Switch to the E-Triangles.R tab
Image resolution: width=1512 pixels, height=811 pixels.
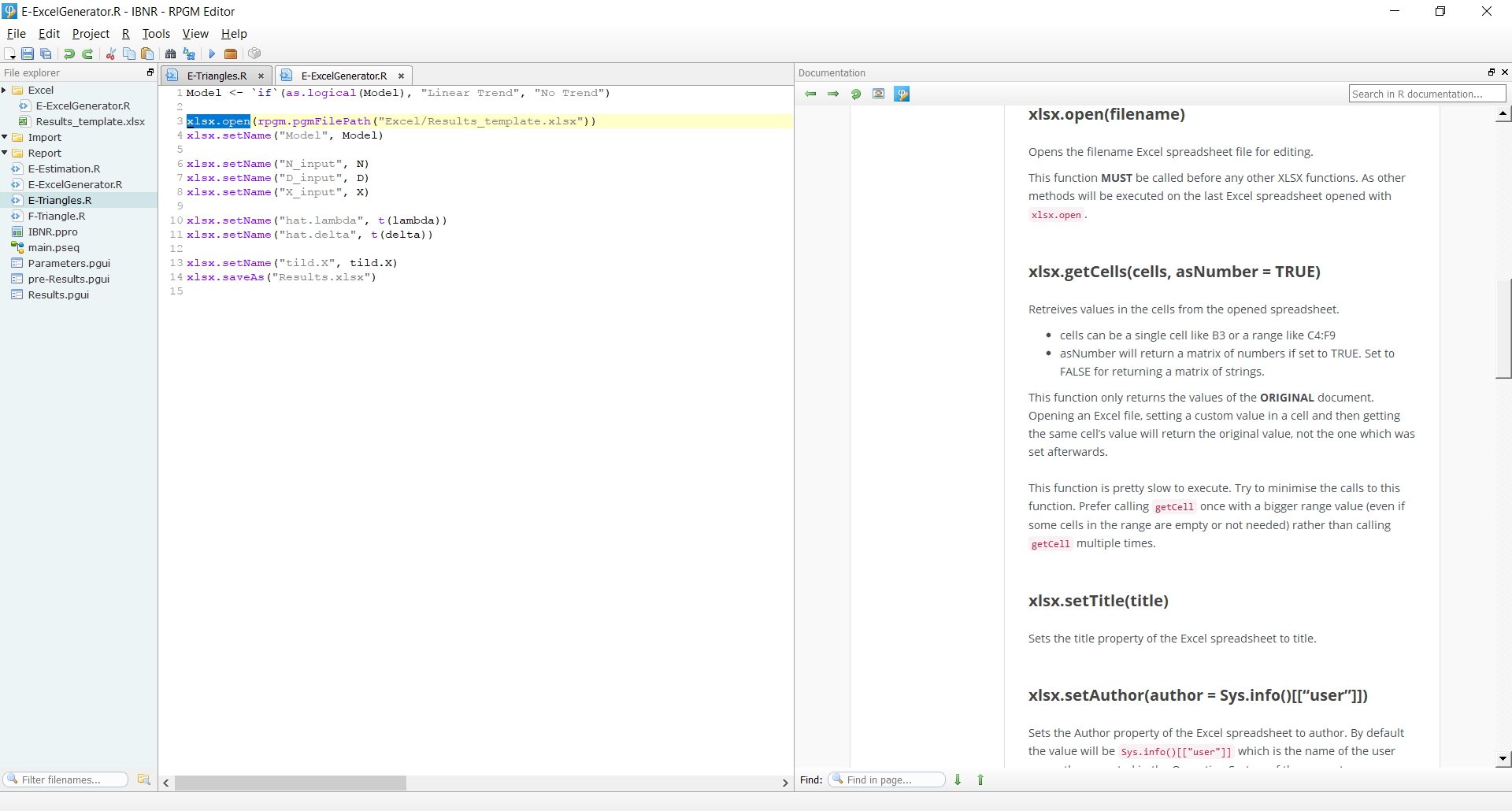coord(217,76)
